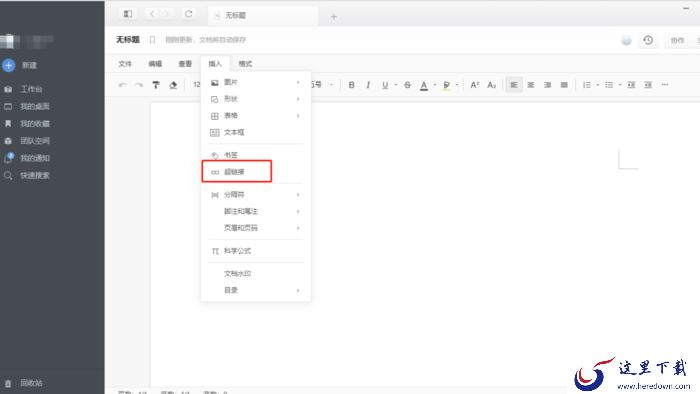This screenshot has height=394, width=700.
Task: Click the clear formatting eraser icon
Action: tap(173, 85)
